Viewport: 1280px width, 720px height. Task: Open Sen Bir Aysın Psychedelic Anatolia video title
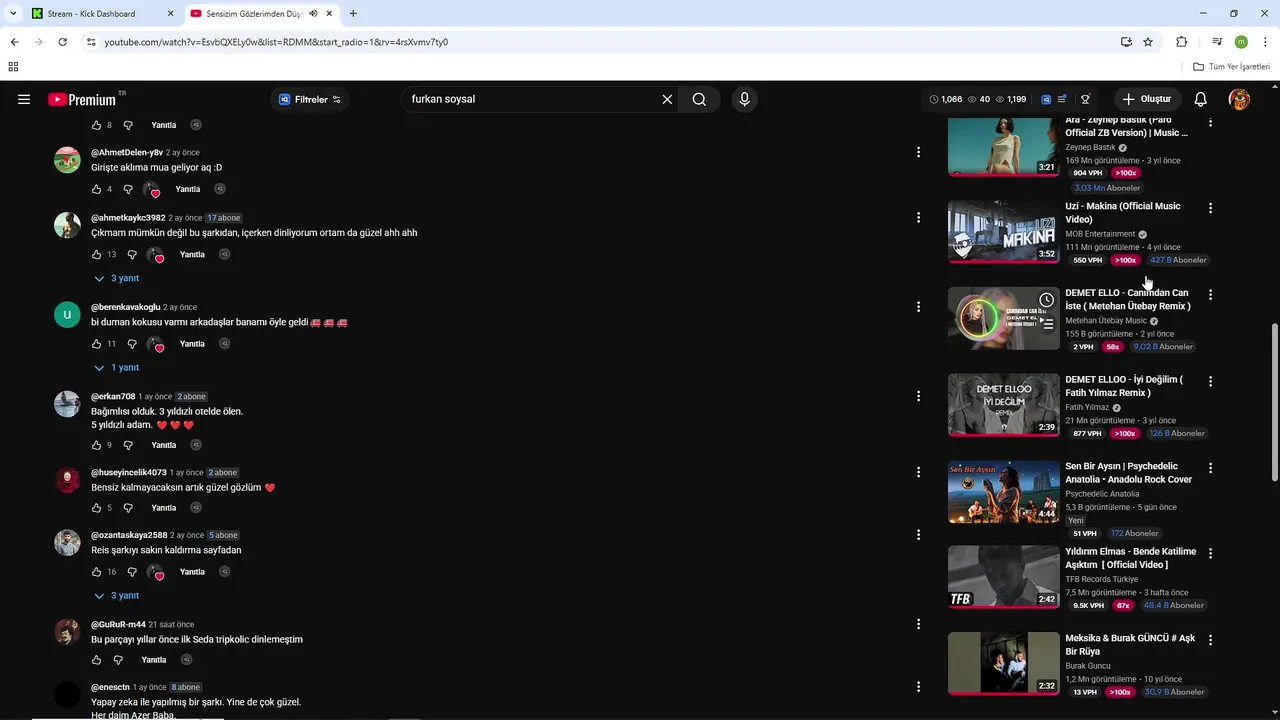click(1129, 473)
